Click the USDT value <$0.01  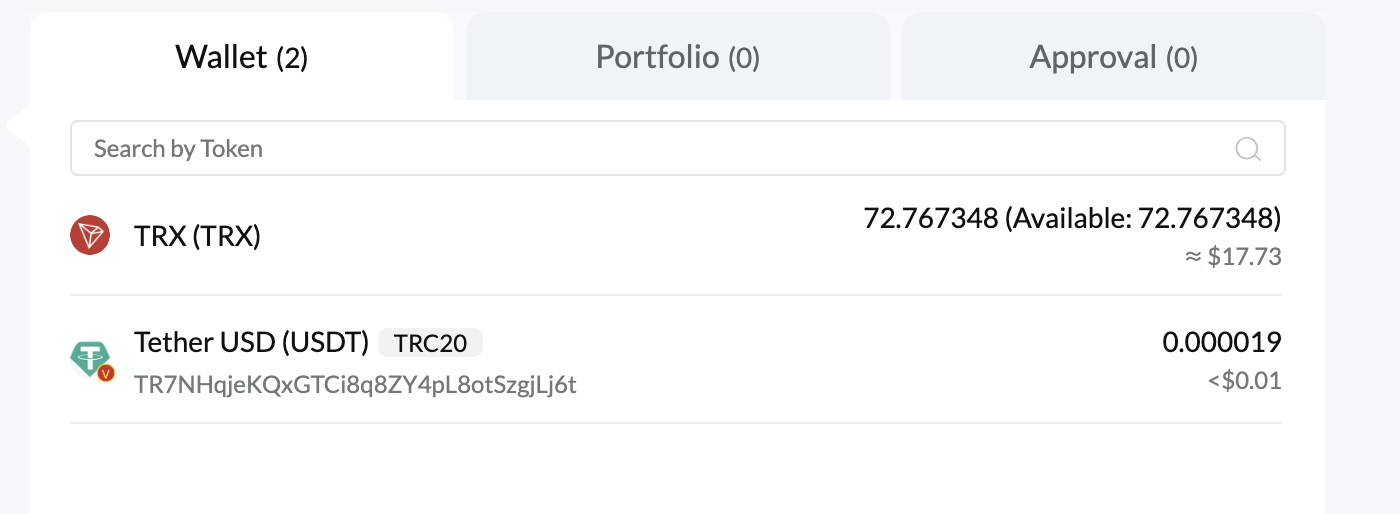(1243, 381)
